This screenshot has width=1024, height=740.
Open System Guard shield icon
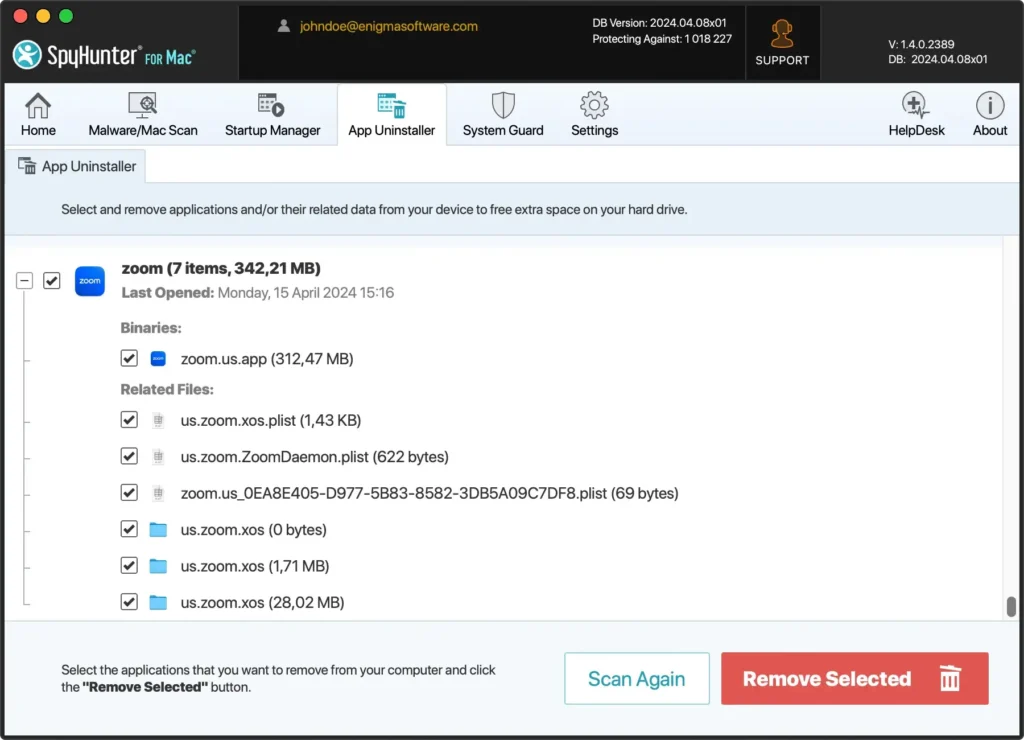pos(503,105)
